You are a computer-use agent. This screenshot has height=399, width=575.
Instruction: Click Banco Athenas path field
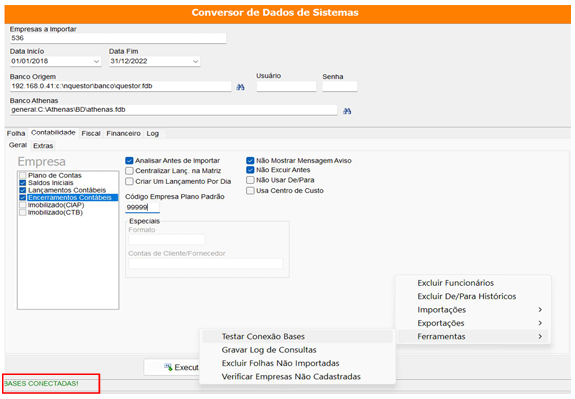173,110
